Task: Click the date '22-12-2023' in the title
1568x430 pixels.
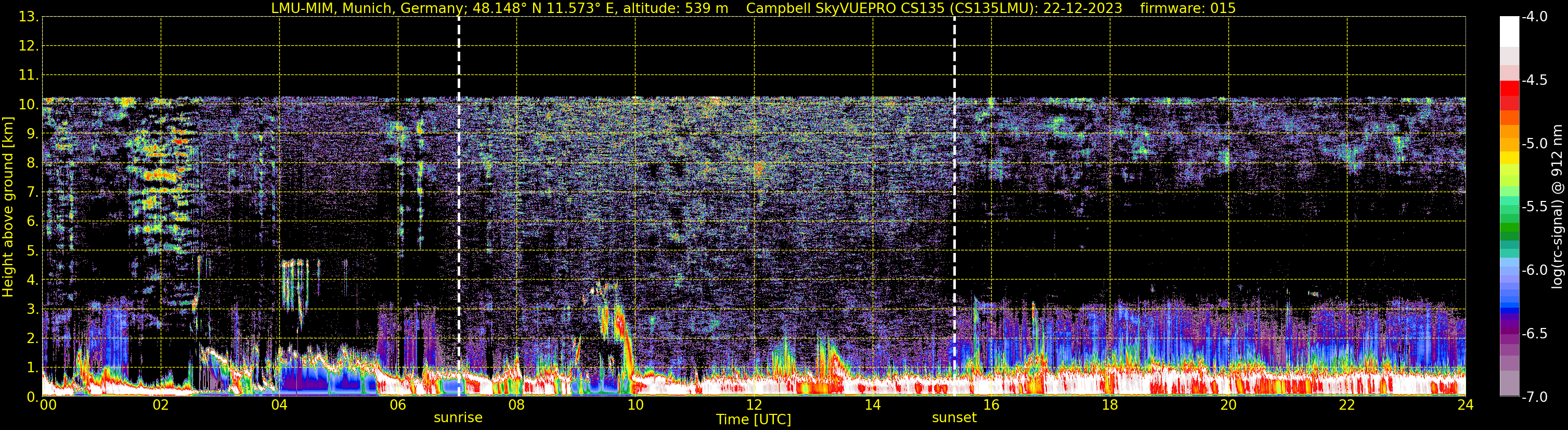Action: [x=1082, y=8]
